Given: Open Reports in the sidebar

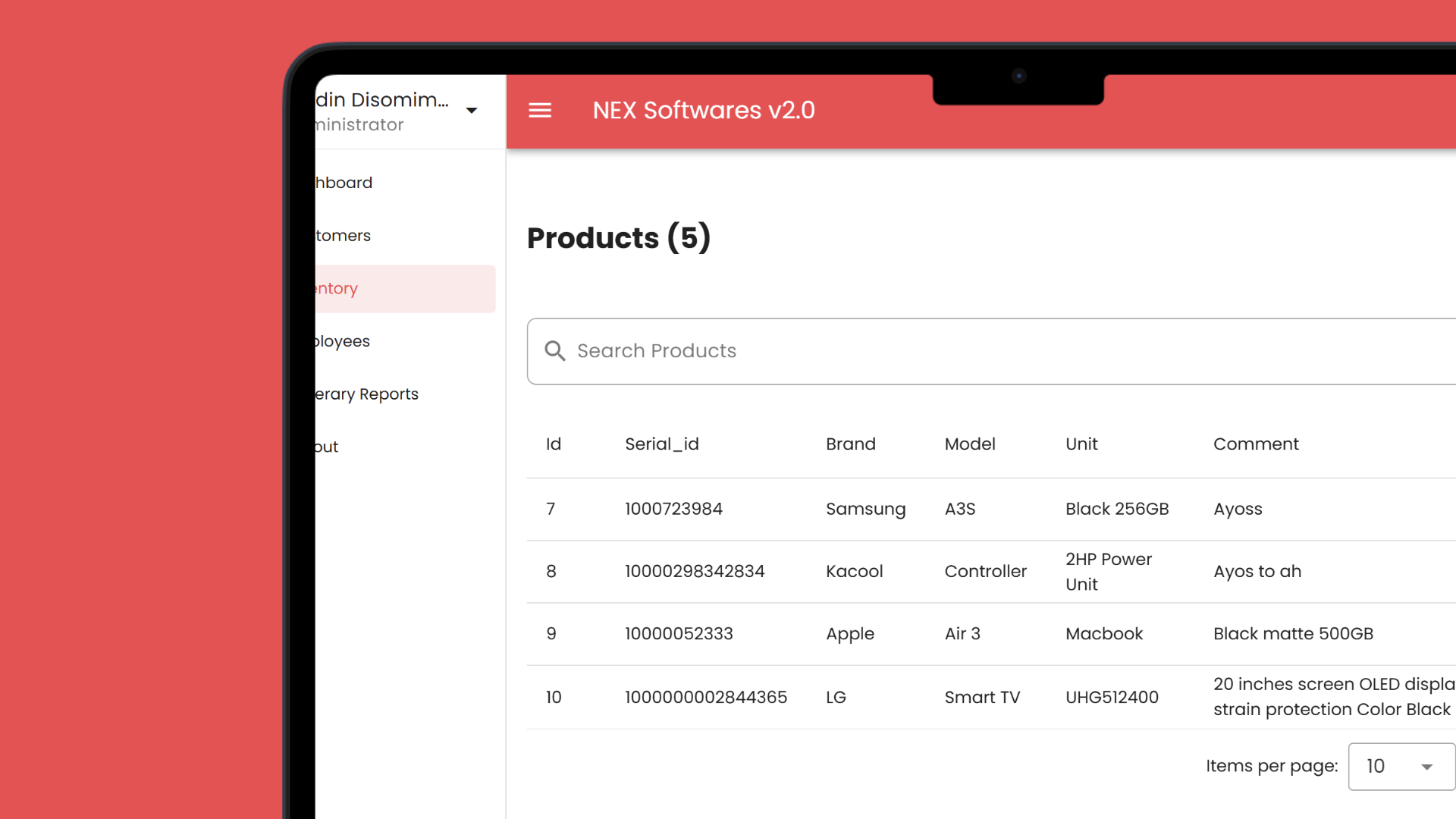Looking at the screenshot, I should (x=368, y=394).
